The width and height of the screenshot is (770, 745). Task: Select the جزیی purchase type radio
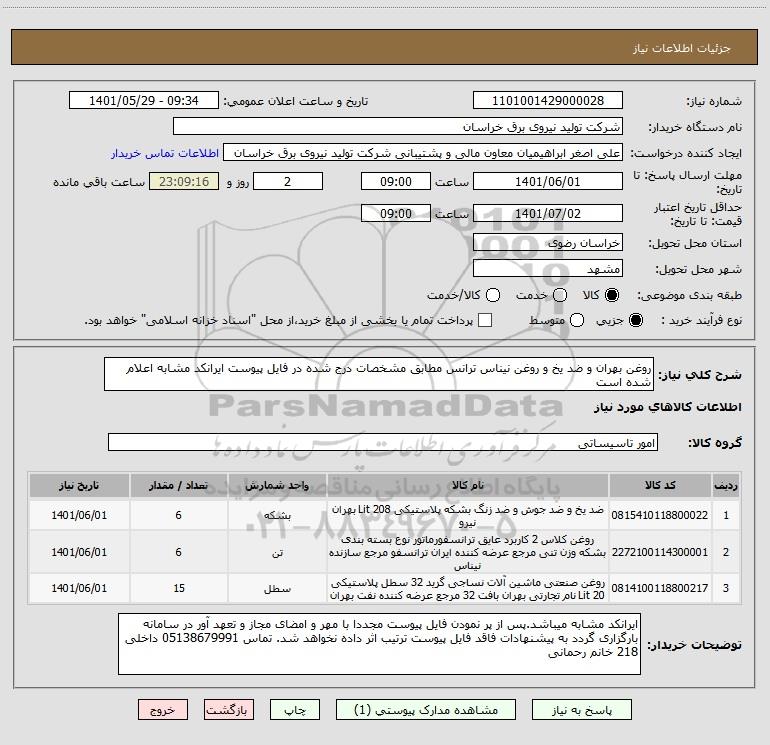coord(635,320)
